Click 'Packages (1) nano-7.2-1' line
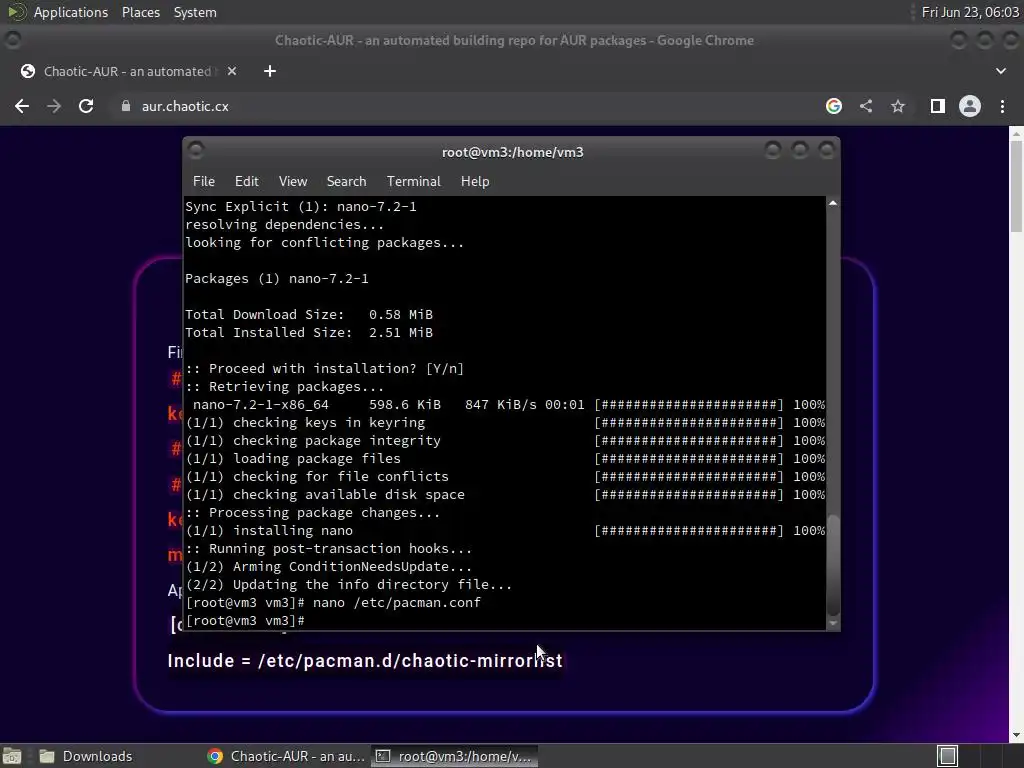Screen dimensions: 1024x768 point(277,279)
